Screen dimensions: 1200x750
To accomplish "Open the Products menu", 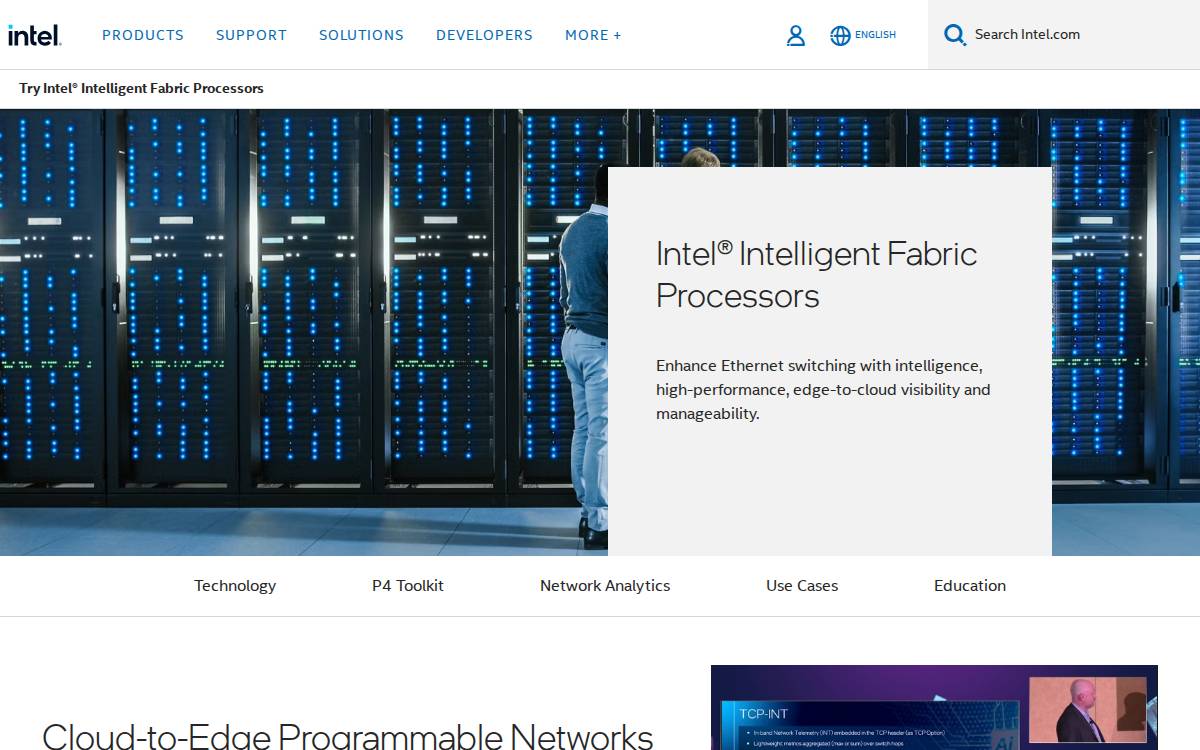I will (x=143, y=35).
